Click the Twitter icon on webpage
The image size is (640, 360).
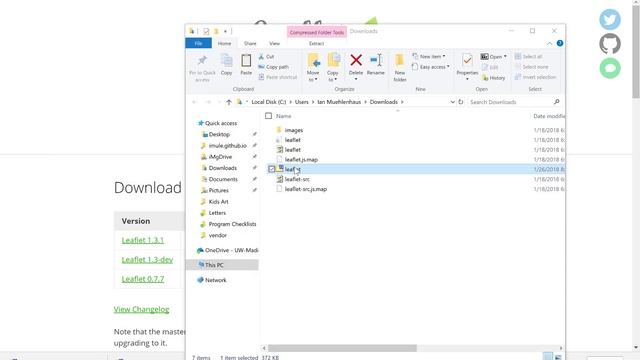610,19
